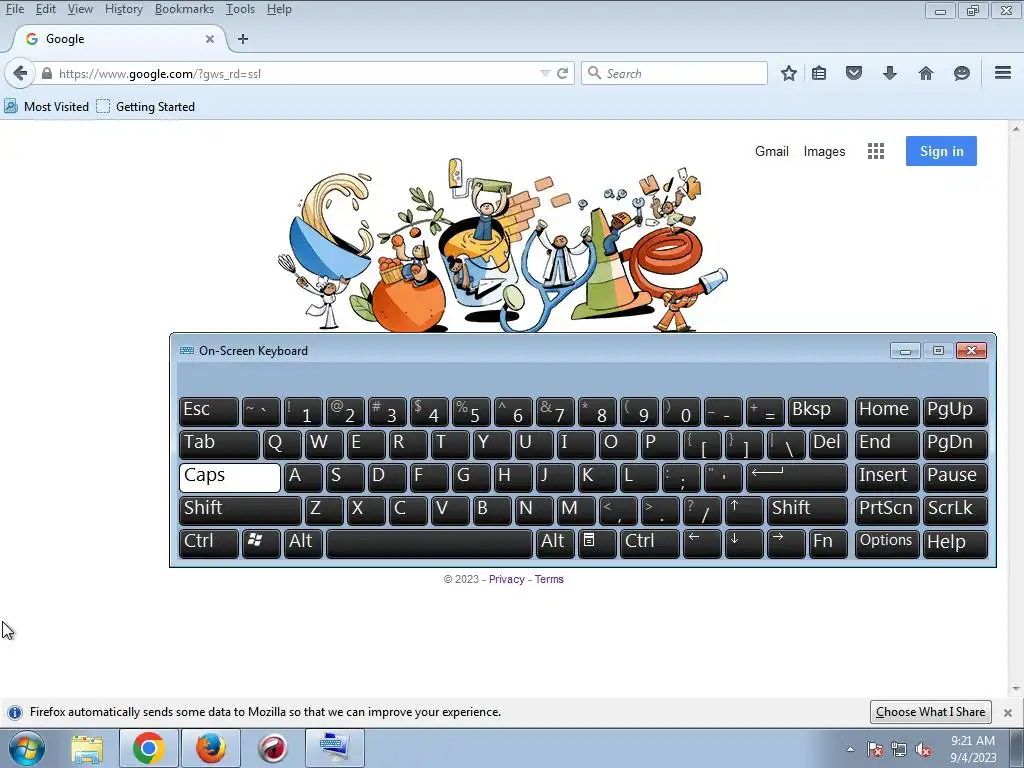Click the Google Doodle illustration

tap(502, 246)
